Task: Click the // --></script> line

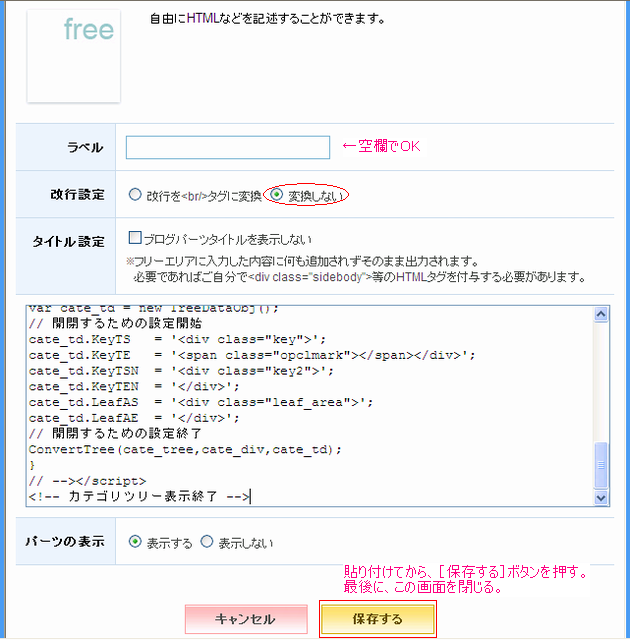Action: pyautogui.click(x=87, y=481)
